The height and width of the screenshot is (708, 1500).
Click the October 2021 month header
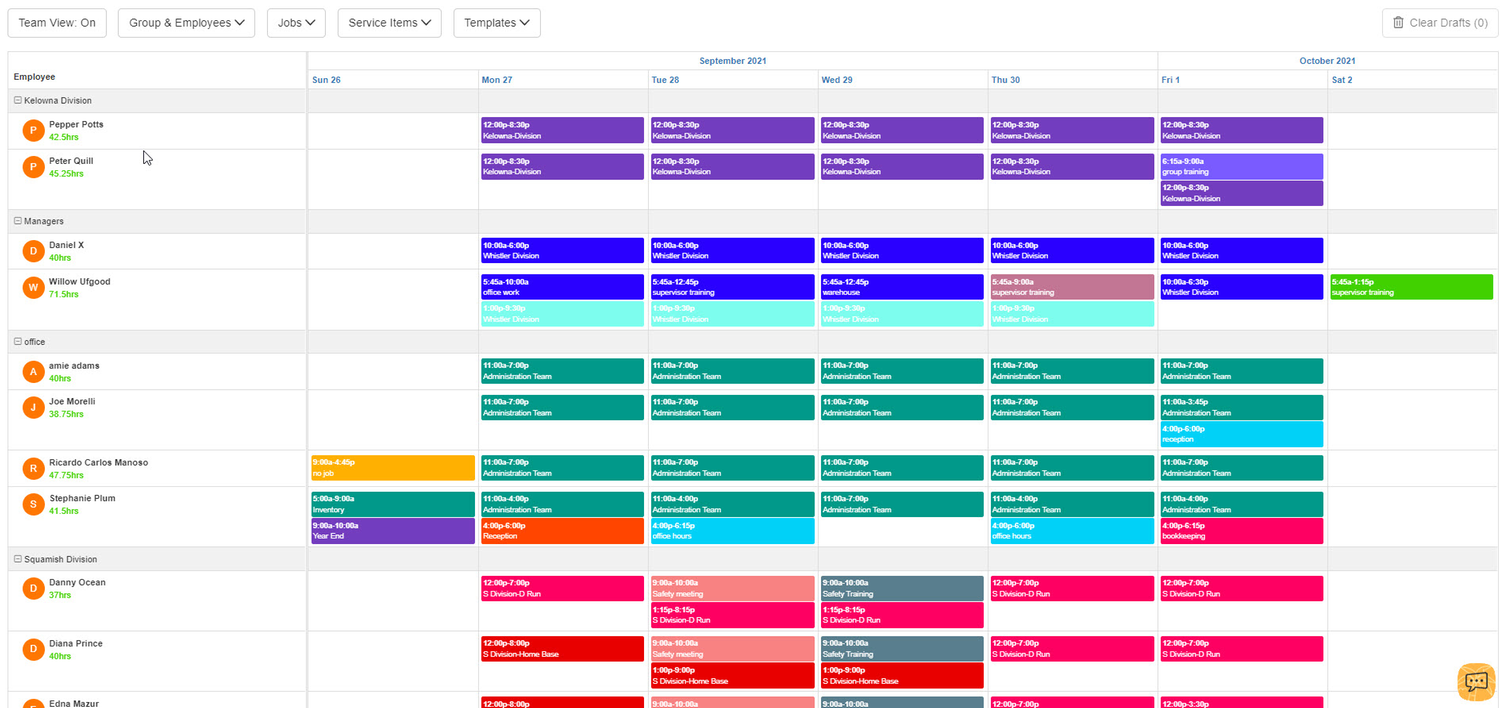[1327, 61]
